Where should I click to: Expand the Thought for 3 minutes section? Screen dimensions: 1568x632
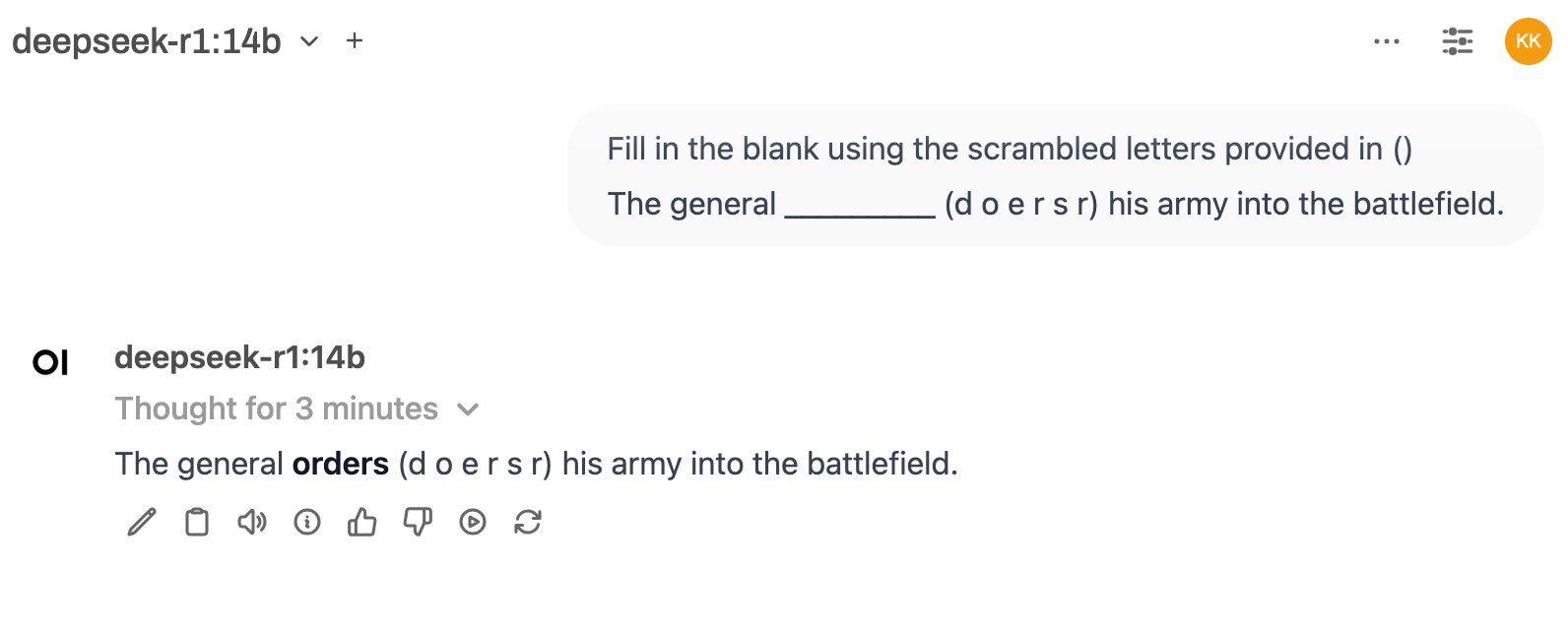click(x=469, y=410)
